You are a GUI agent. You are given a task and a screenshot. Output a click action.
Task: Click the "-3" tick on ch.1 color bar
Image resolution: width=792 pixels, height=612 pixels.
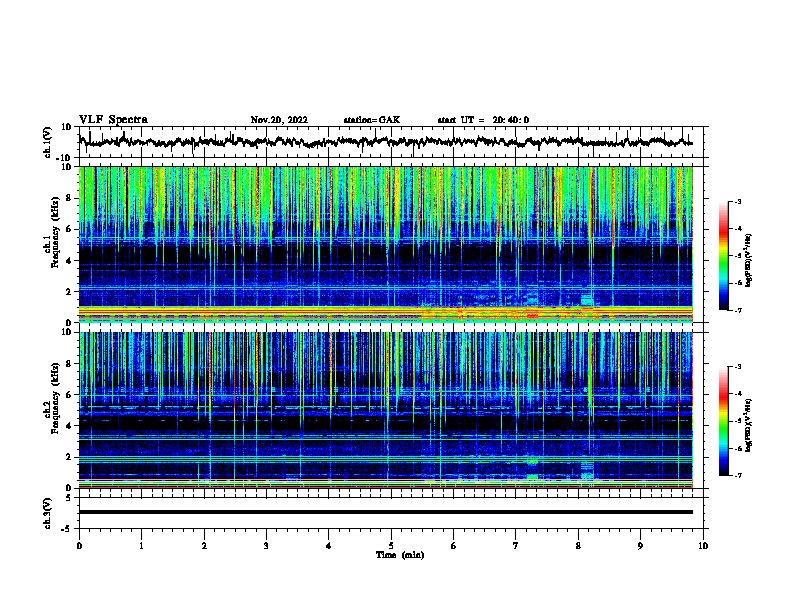click(738, 202)
